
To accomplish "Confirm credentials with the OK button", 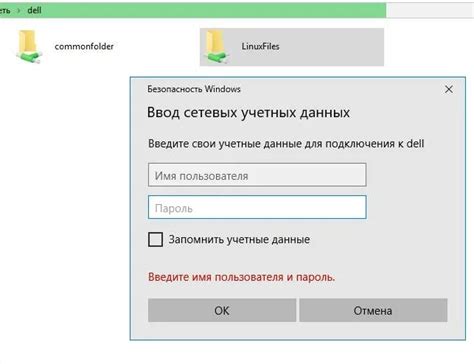I will 222,310.
